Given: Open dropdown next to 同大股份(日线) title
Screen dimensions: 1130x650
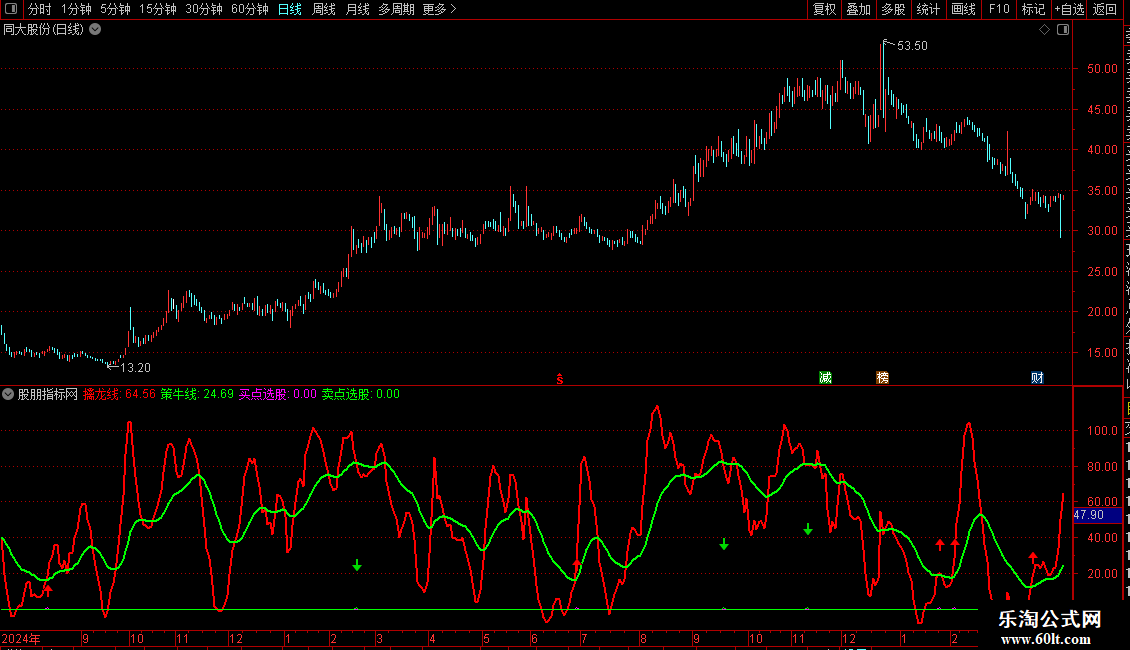Looking at the screenshot, I should pyautogui.click(x=95, y=30).
